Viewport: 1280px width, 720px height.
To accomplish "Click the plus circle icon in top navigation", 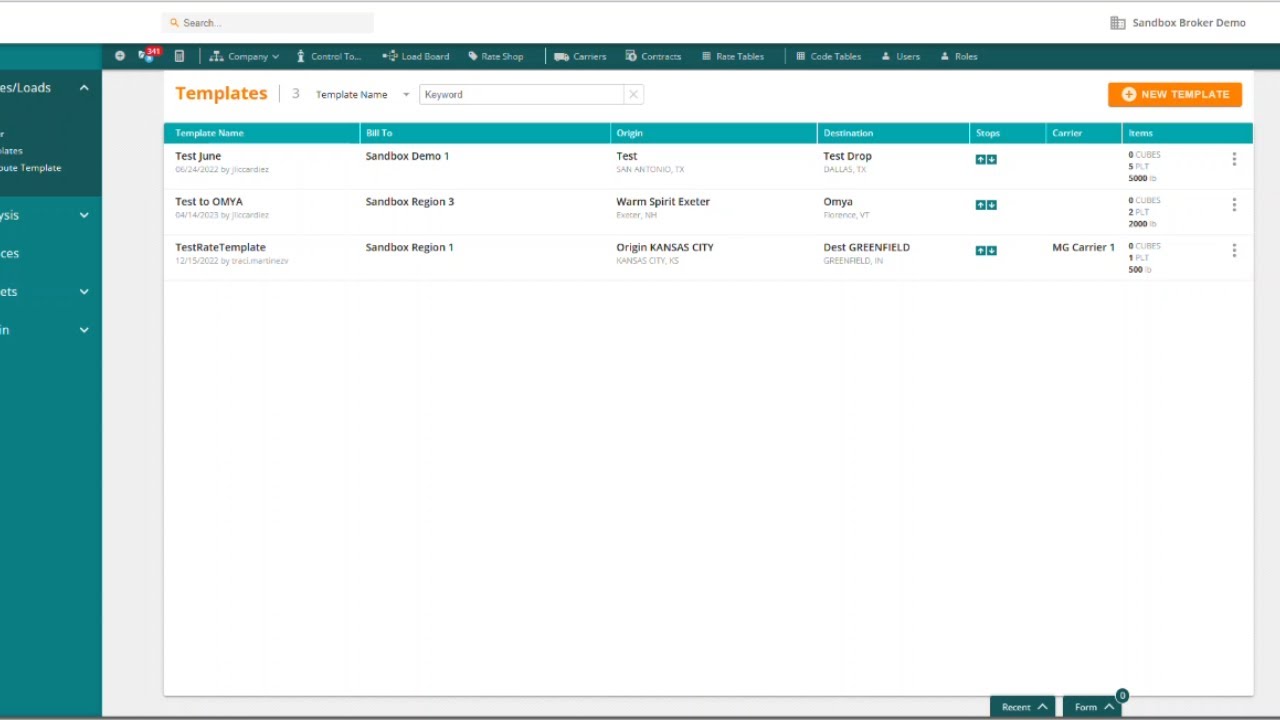I will 120,56.
